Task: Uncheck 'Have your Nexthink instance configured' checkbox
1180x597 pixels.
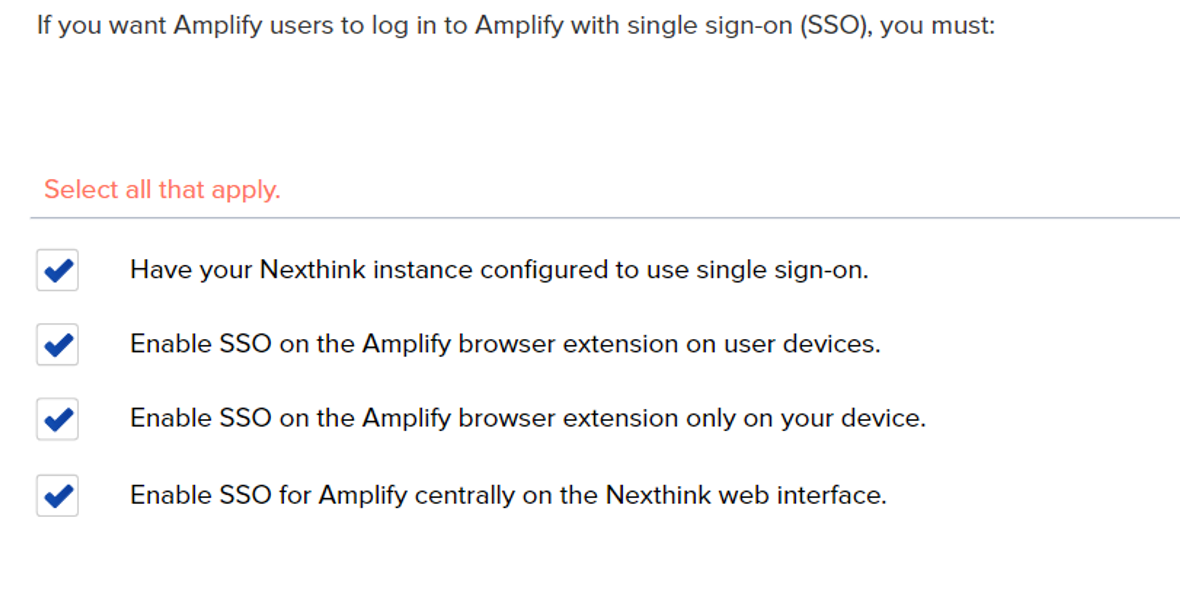Action: tap(57, 269)
